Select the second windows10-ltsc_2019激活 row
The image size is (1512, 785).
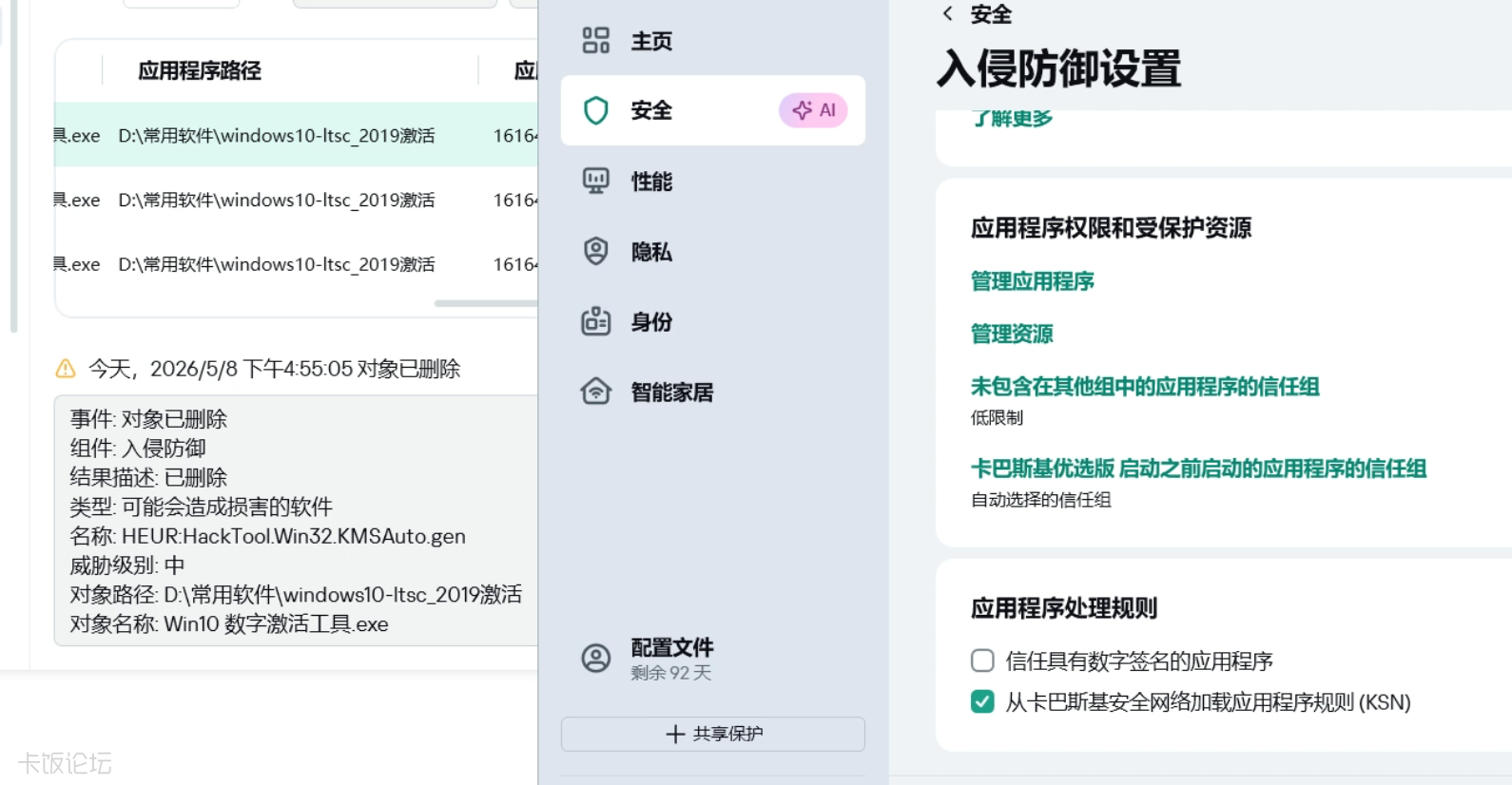point(296,200)
